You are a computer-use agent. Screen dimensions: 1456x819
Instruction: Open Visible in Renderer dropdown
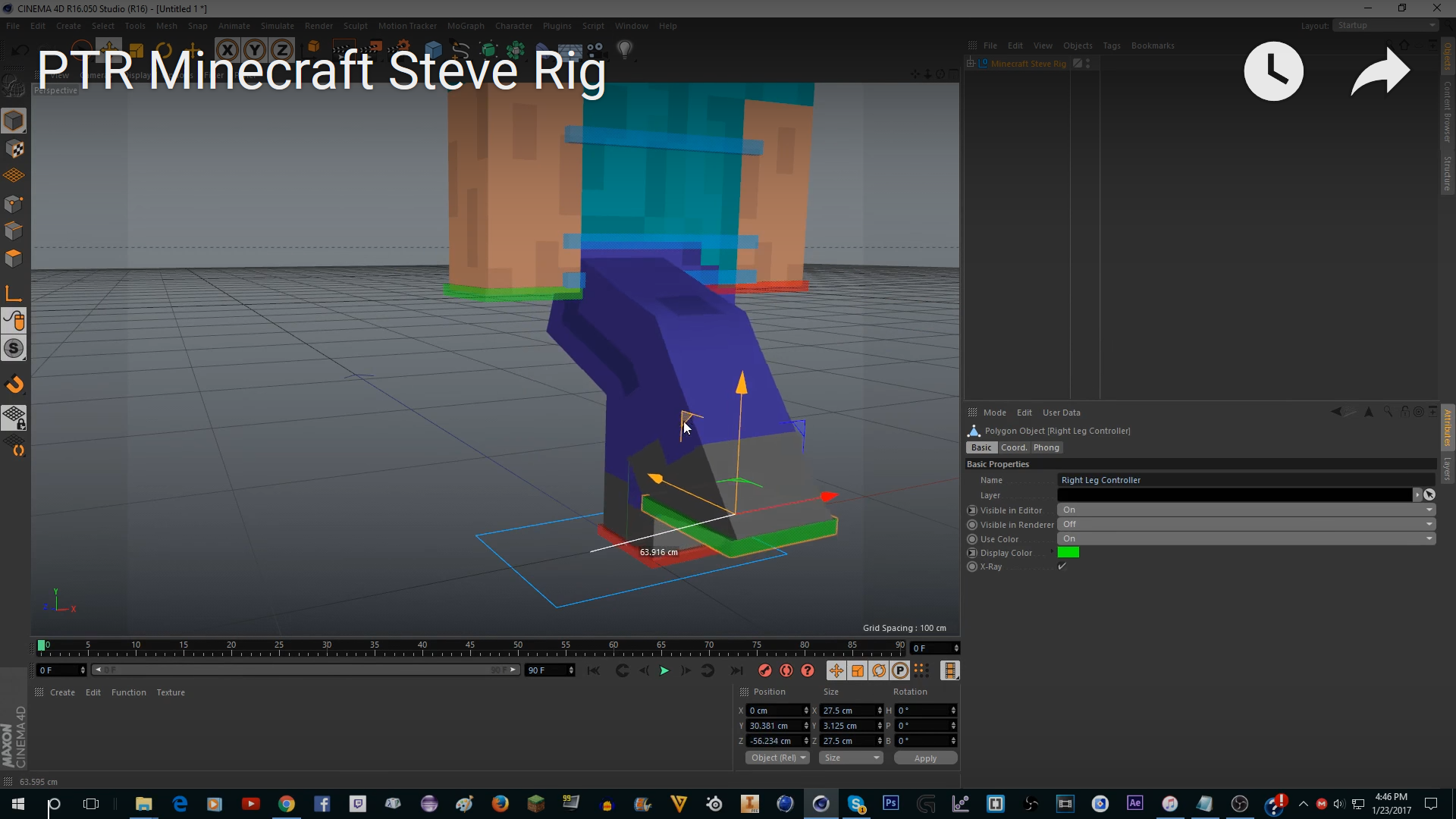[x=1246, y=525]
